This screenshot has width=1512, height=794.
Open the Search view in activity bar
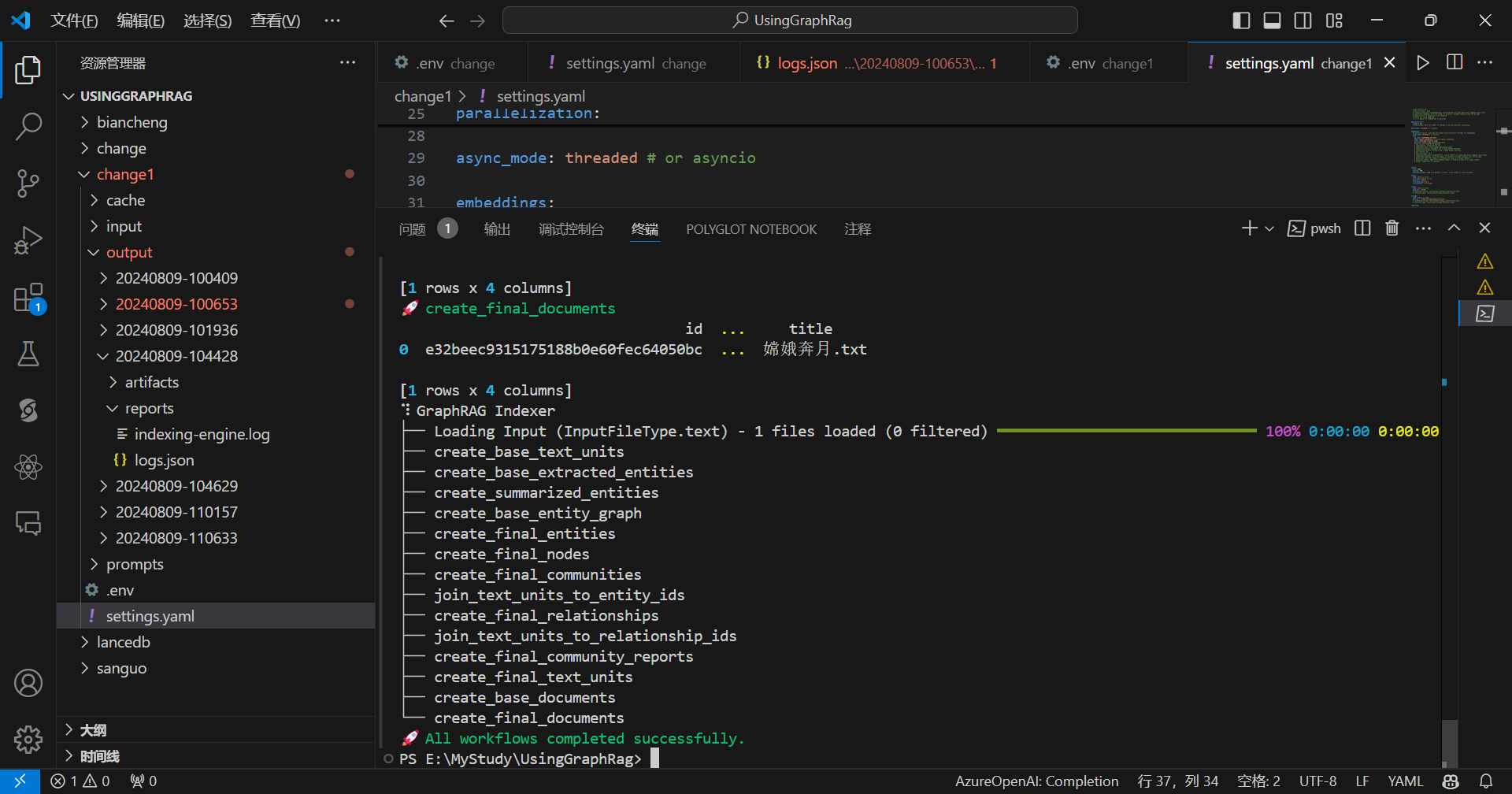coord(28,126)
